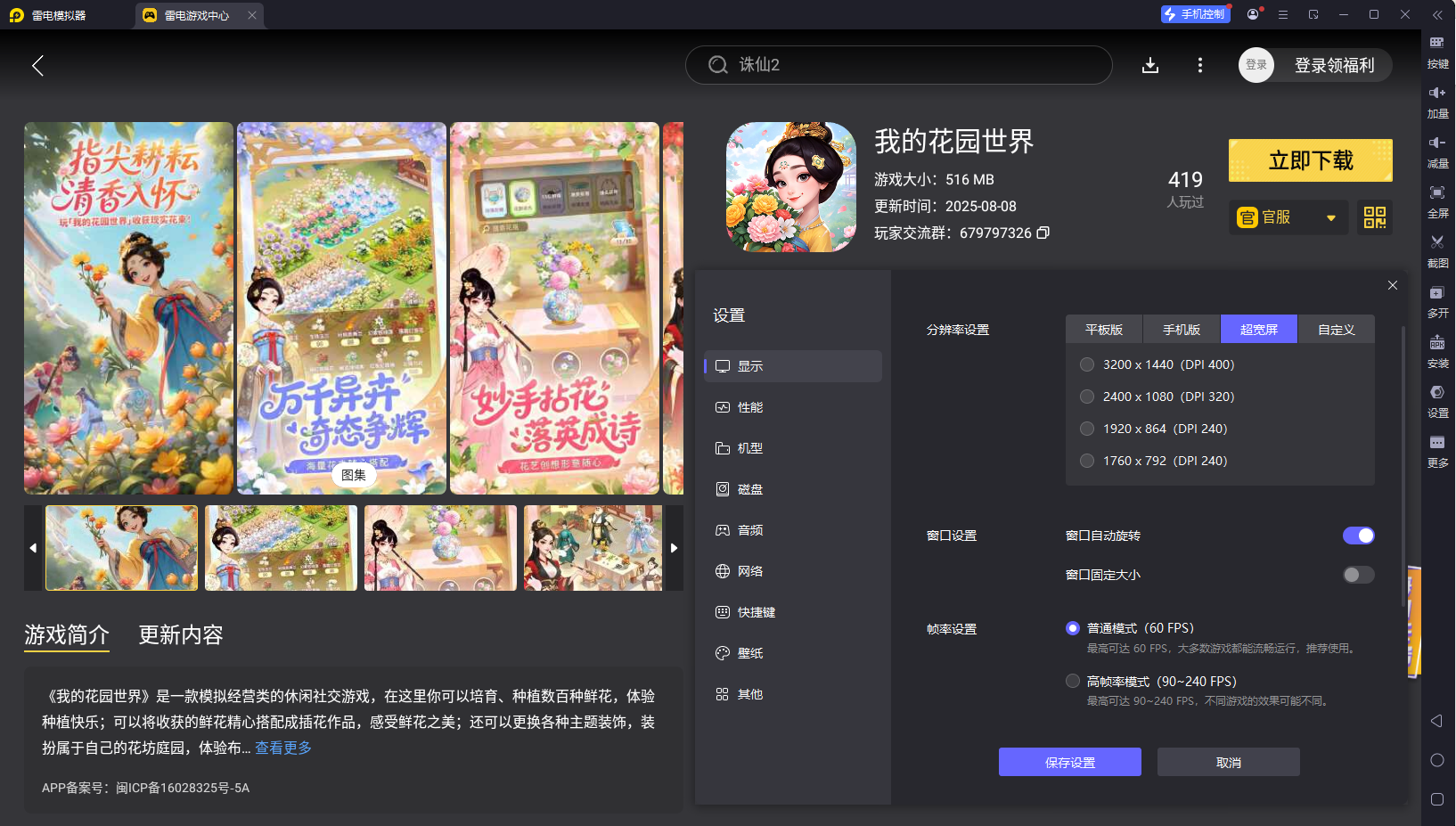
Task: Click the 手机控制 phone control button
Action: 1195,14
